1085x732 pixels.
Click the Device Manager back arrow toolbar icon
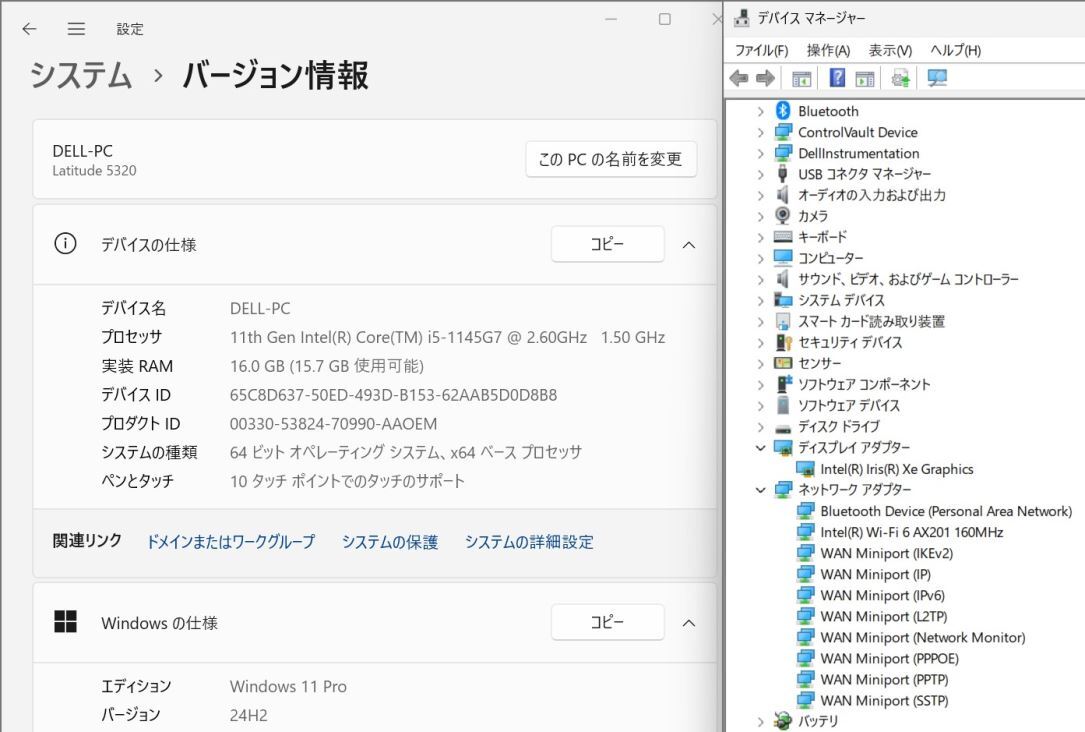tap(739, 78)
